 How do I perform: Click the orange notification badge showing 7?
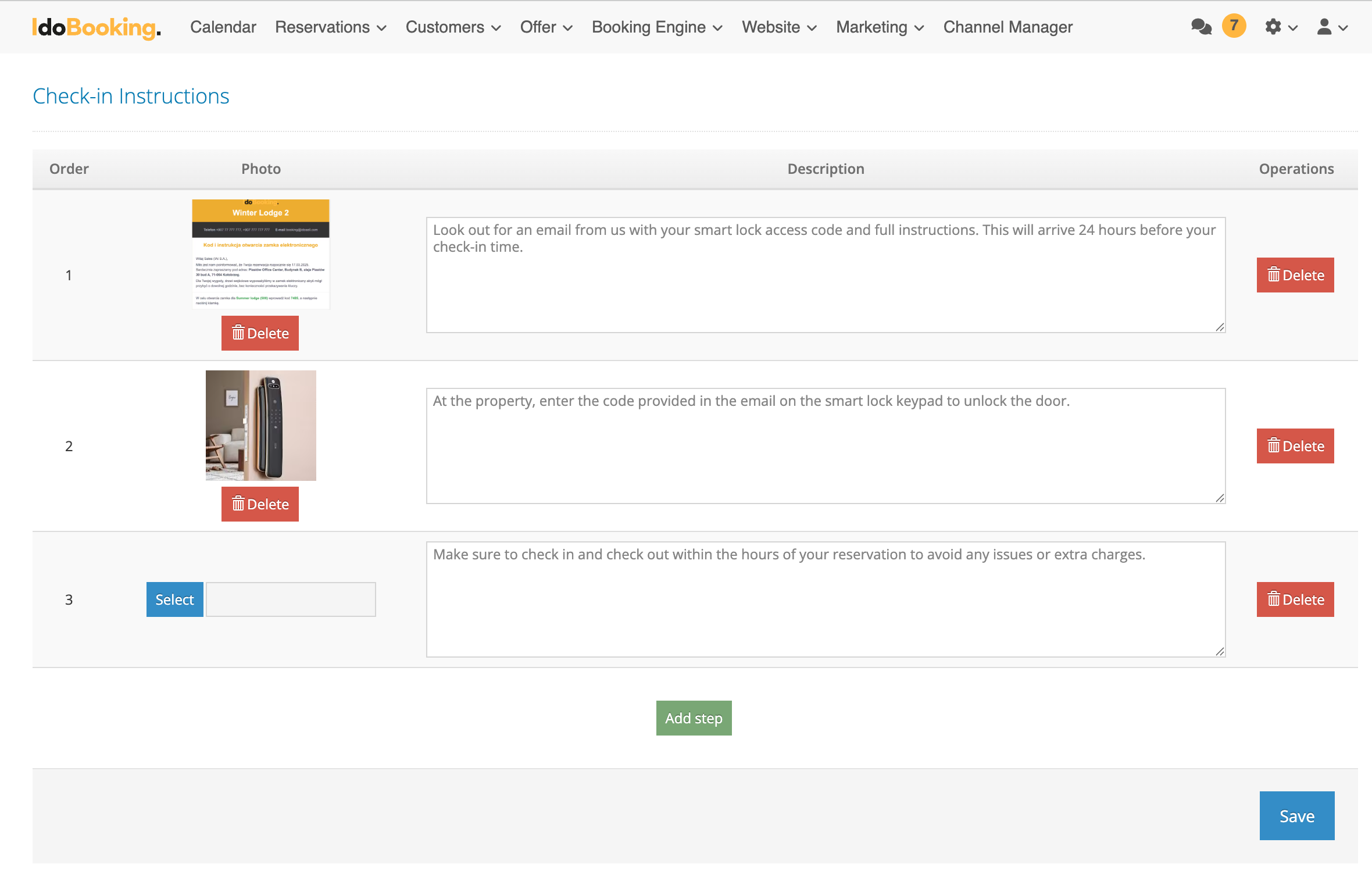(1234, 26)
